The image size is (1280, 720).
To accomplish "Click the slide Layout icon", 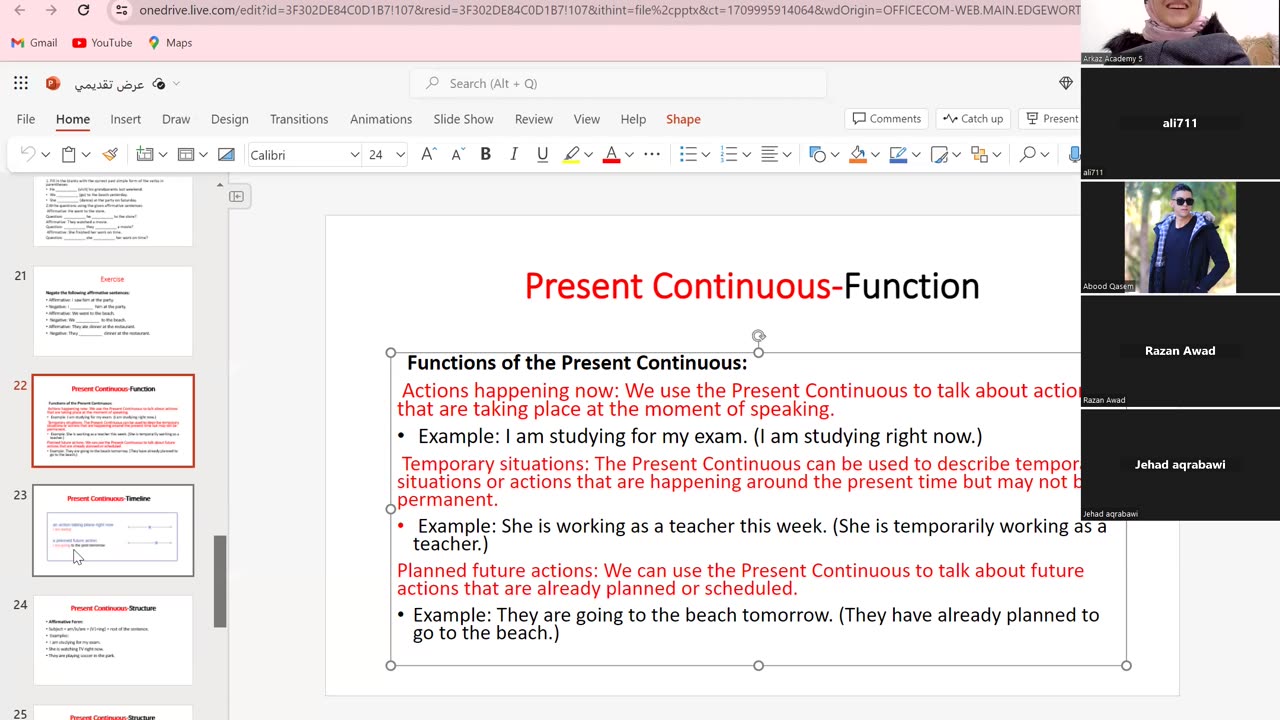I will click(x=185, y=154).
